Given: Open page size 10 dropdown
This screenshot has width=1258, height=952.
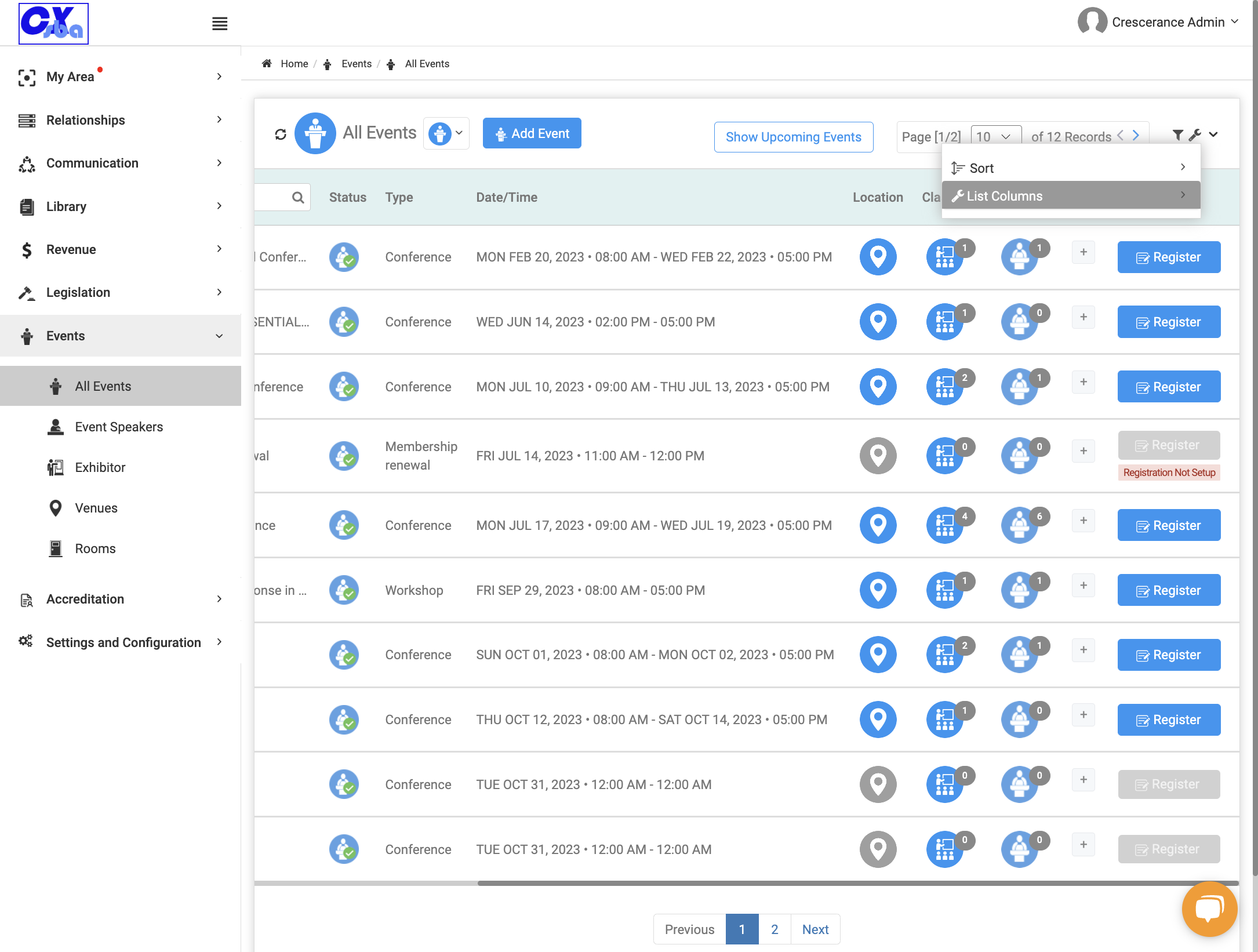Looking at the screenshot, I should (995, 137).
